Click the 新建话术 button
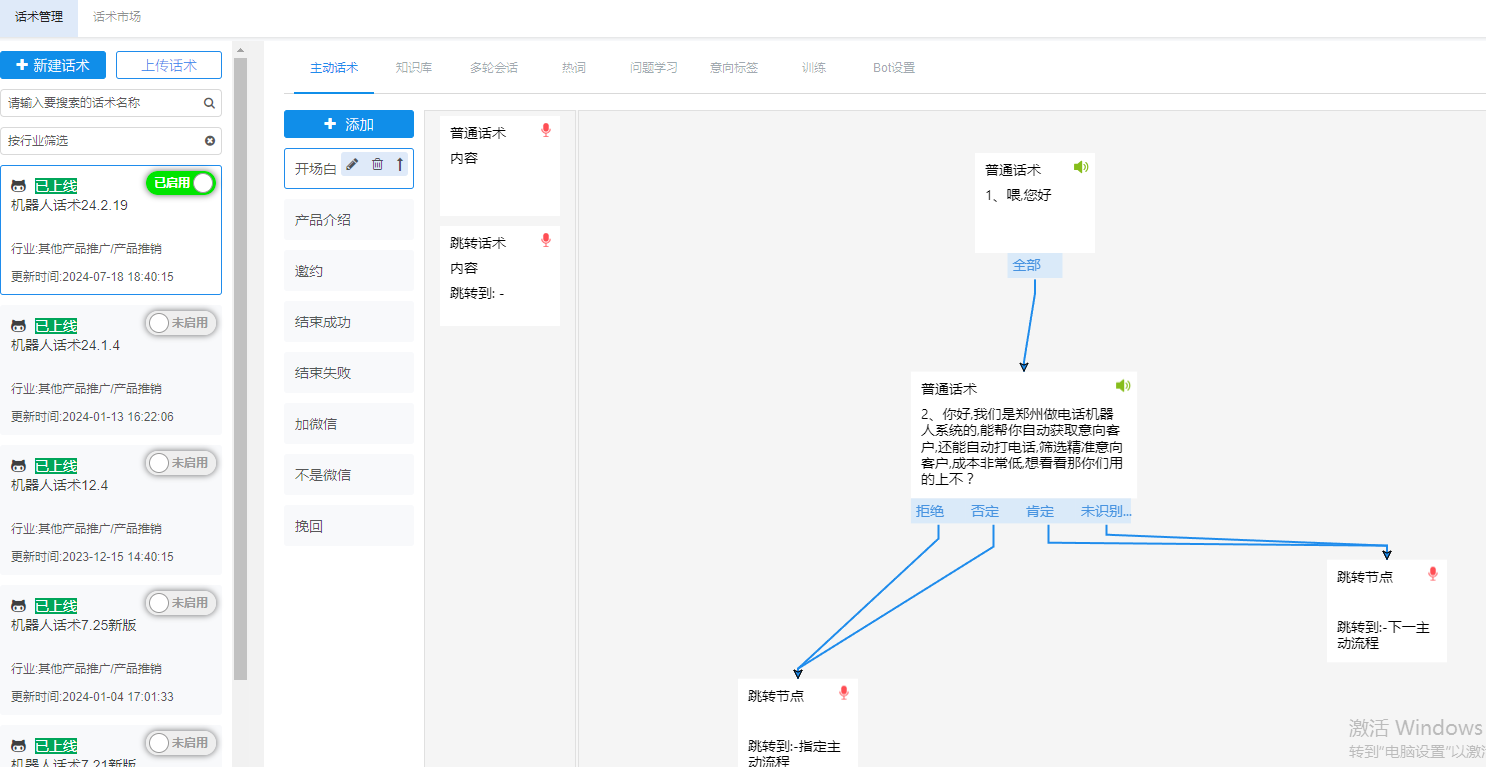1486x767 pixels. click(x=53, y=65)
